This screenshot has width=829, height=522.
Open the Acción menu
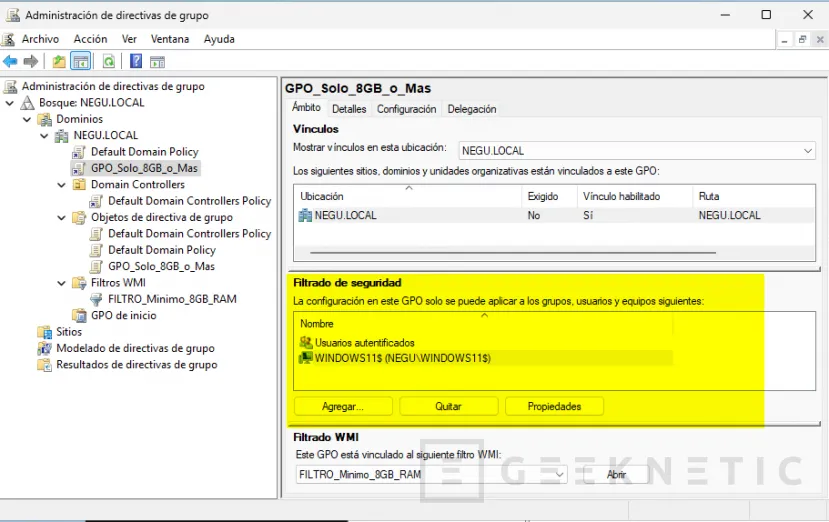pyautogui.click(x=90, y=39)
